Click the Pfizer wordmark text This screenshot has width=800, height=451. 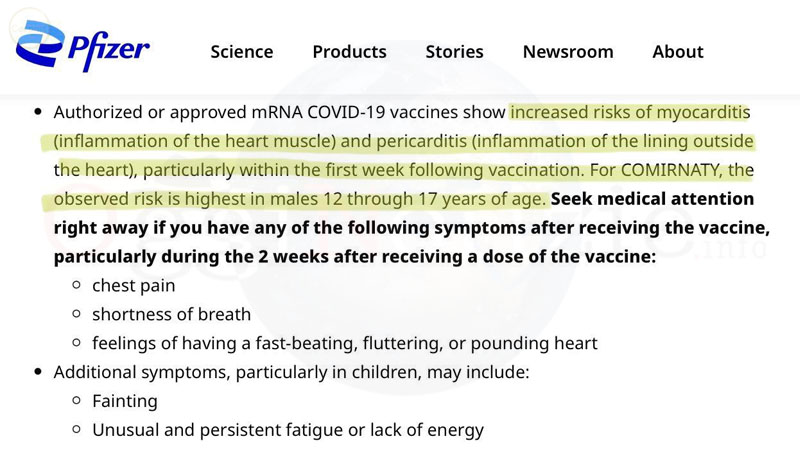110,48
